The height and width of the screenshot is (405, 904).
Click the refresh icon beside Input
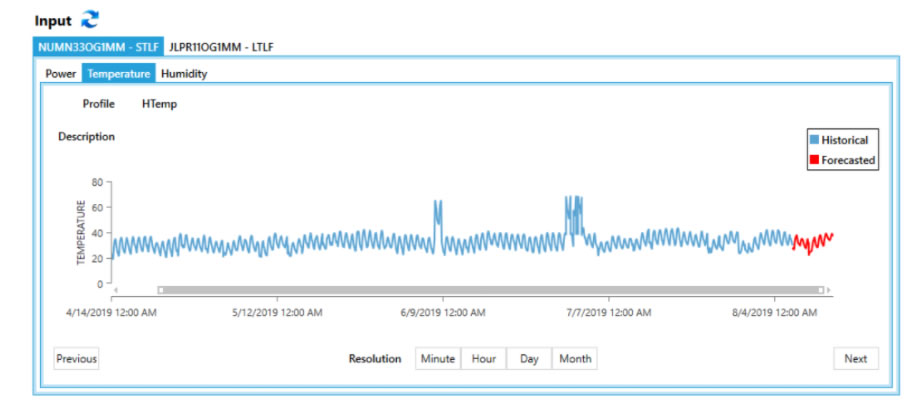coord(91,20)
